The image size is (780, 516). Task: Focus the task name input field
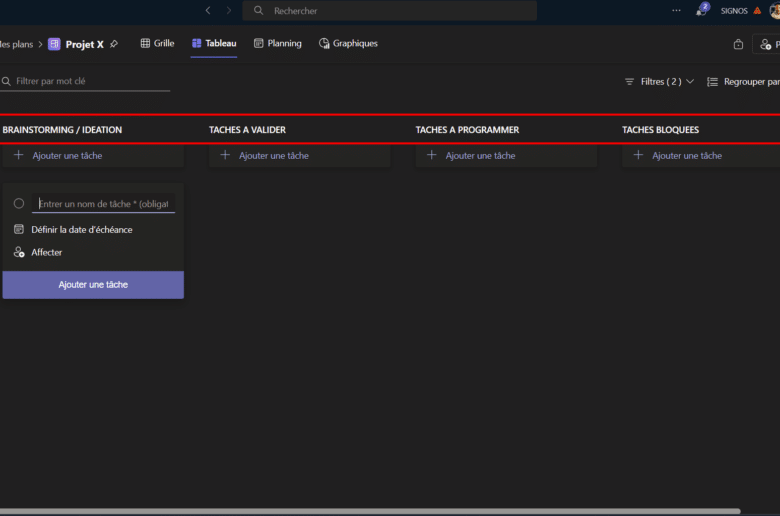[x=105, y=203]
